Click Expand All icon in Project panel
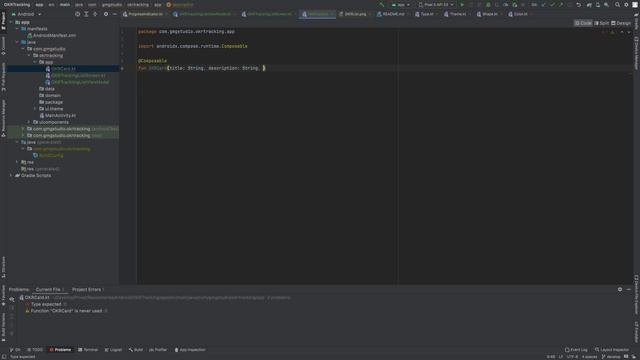This screenshot has width=640, height=360. (86, 14)
